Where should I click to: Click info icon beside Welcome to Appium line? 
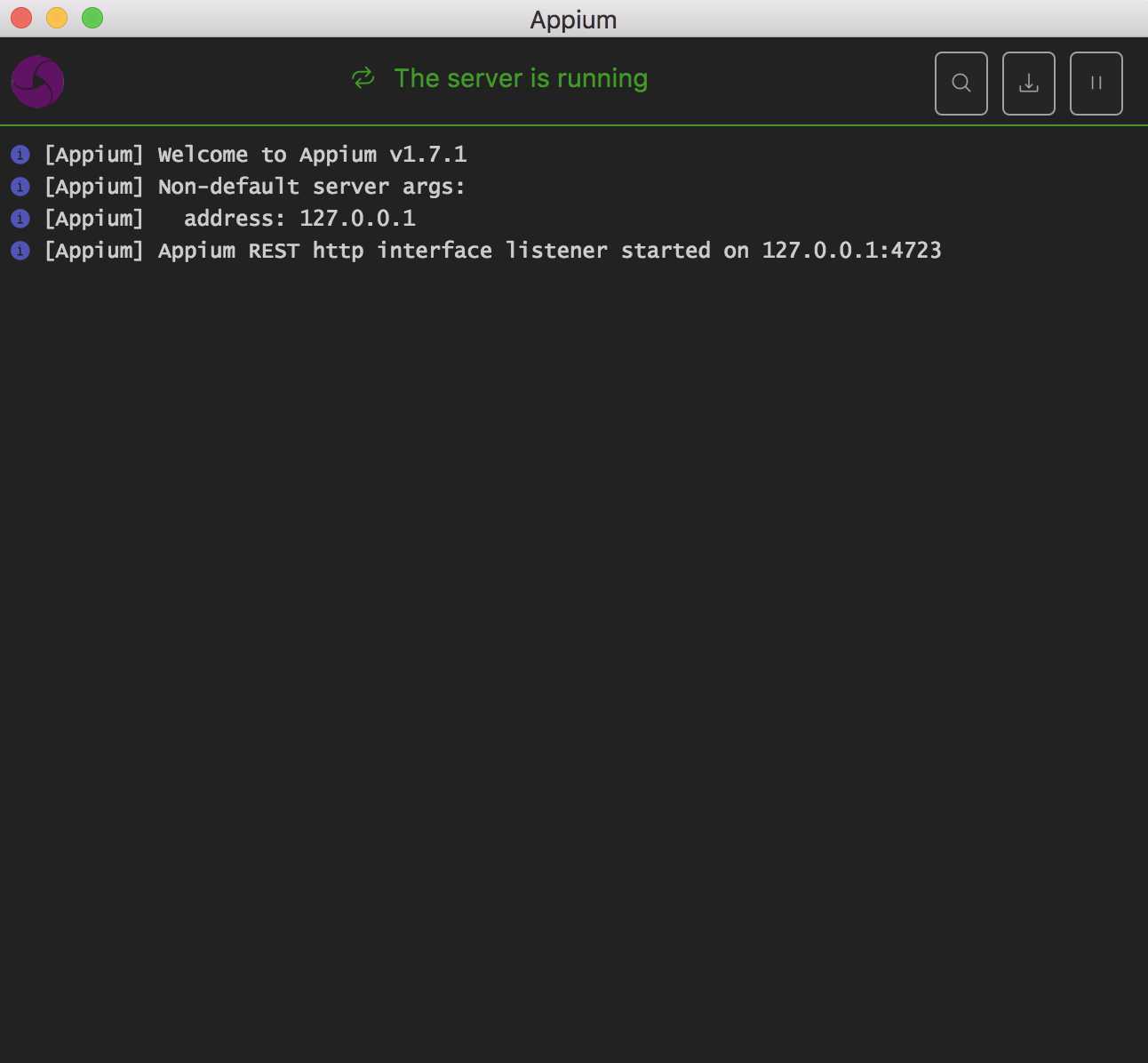(x=20, y=155)
